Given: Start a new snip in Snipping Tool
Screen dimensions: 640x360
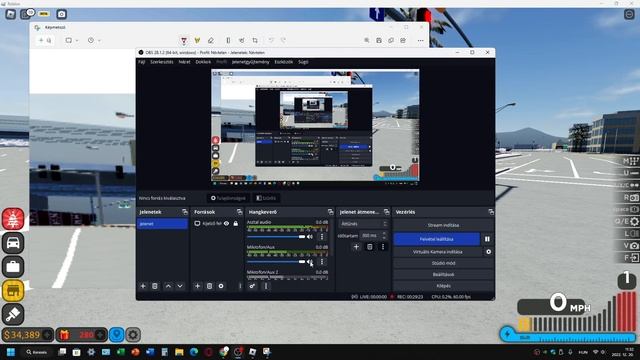Looking at the screenshot, I should pos(45,40).
